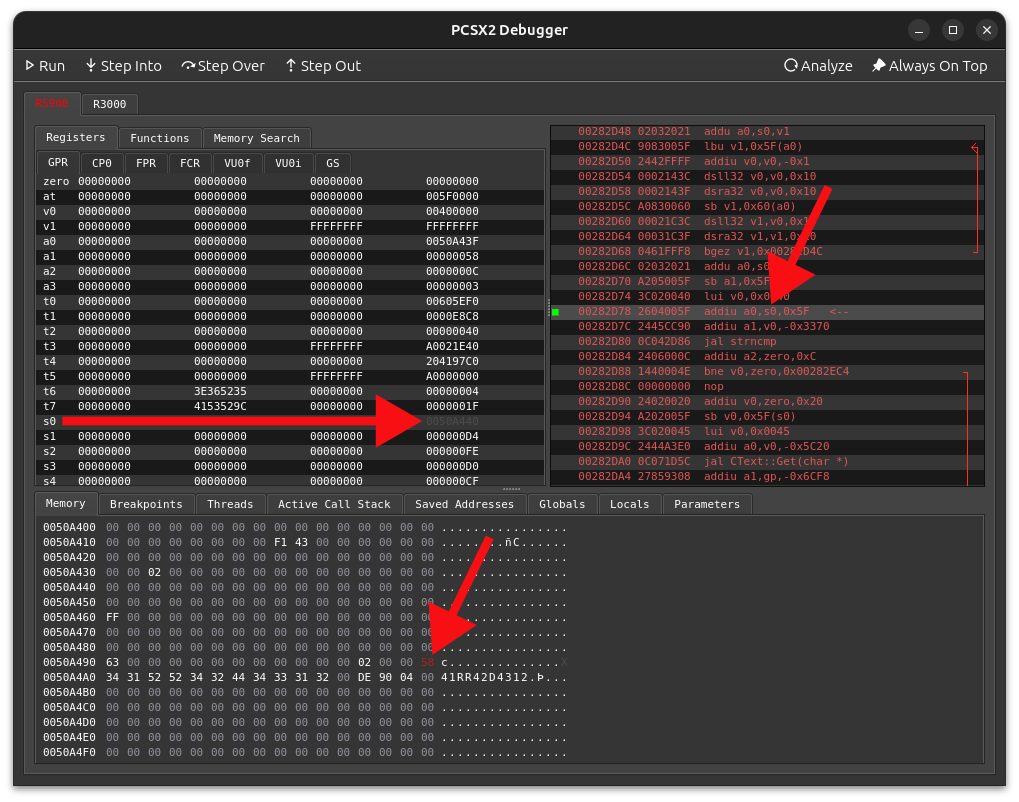Click the Run button label
The height and width of the screenshot is (802, 1019).
52,66
